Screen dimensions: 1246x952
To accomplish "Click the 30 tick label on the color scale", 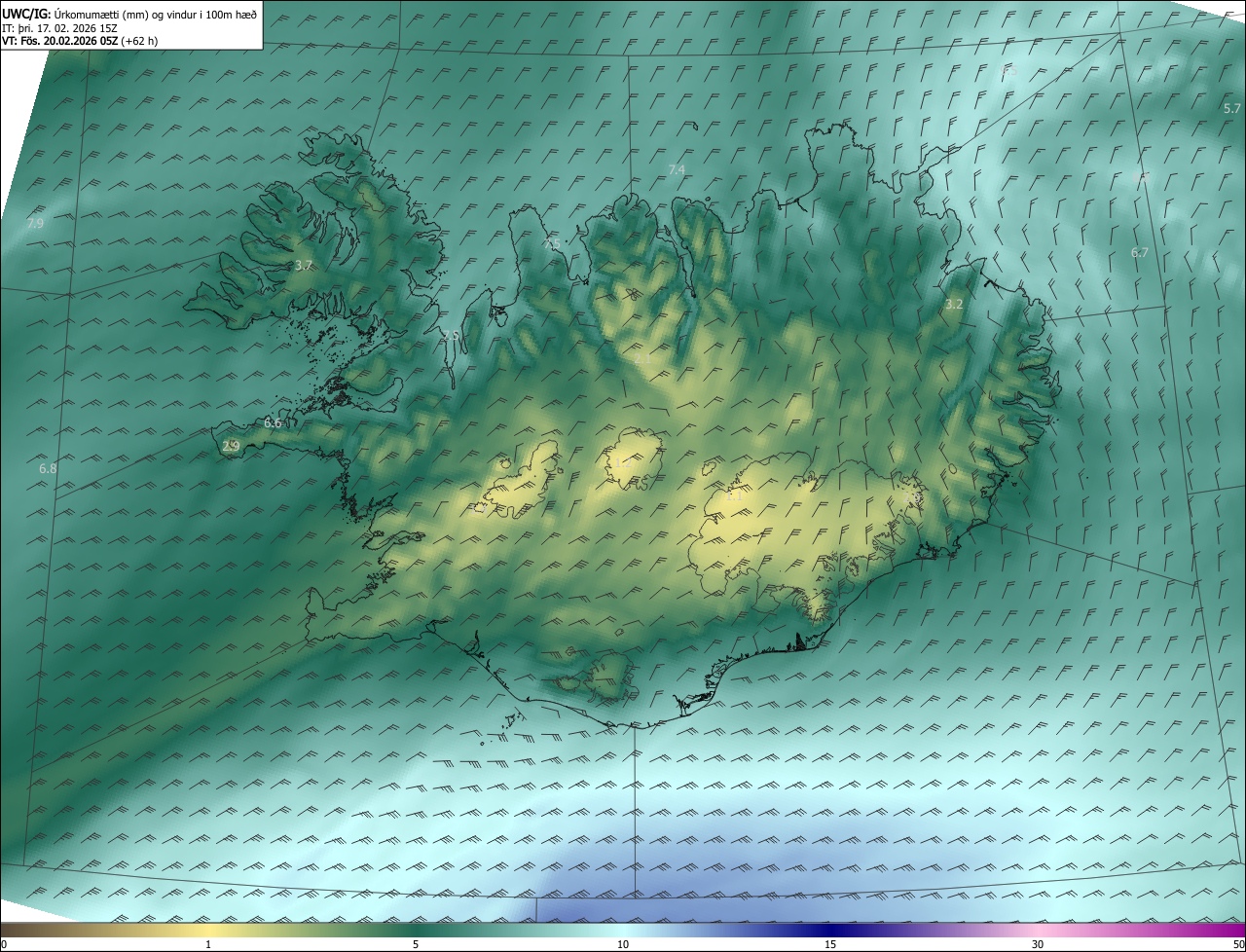I will 1038,944.
